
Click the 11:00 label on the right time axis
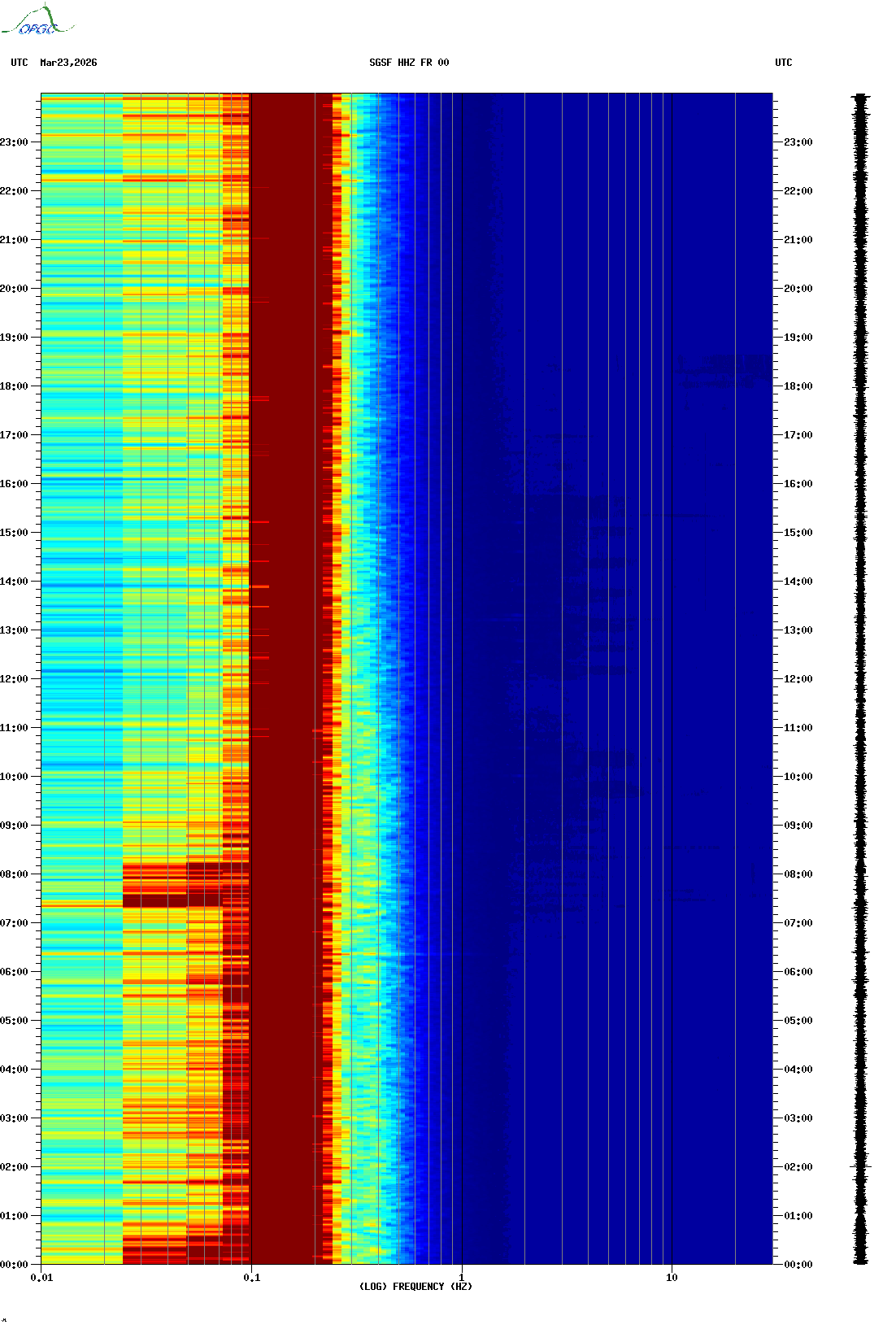point(798,728)
